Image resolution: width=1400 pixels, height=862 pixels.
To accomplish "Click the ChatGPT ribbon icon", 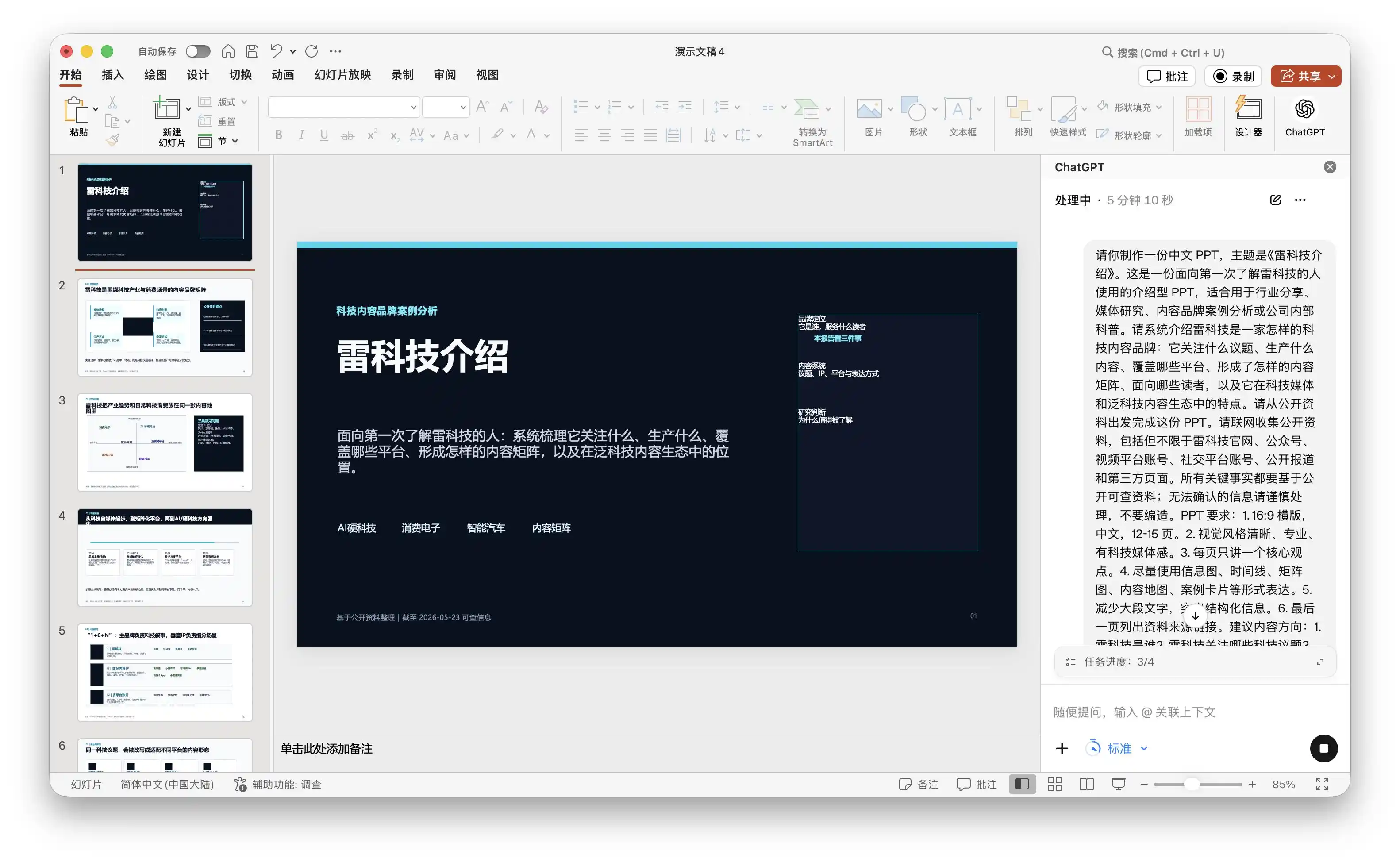I will (x=1304, y=108).
